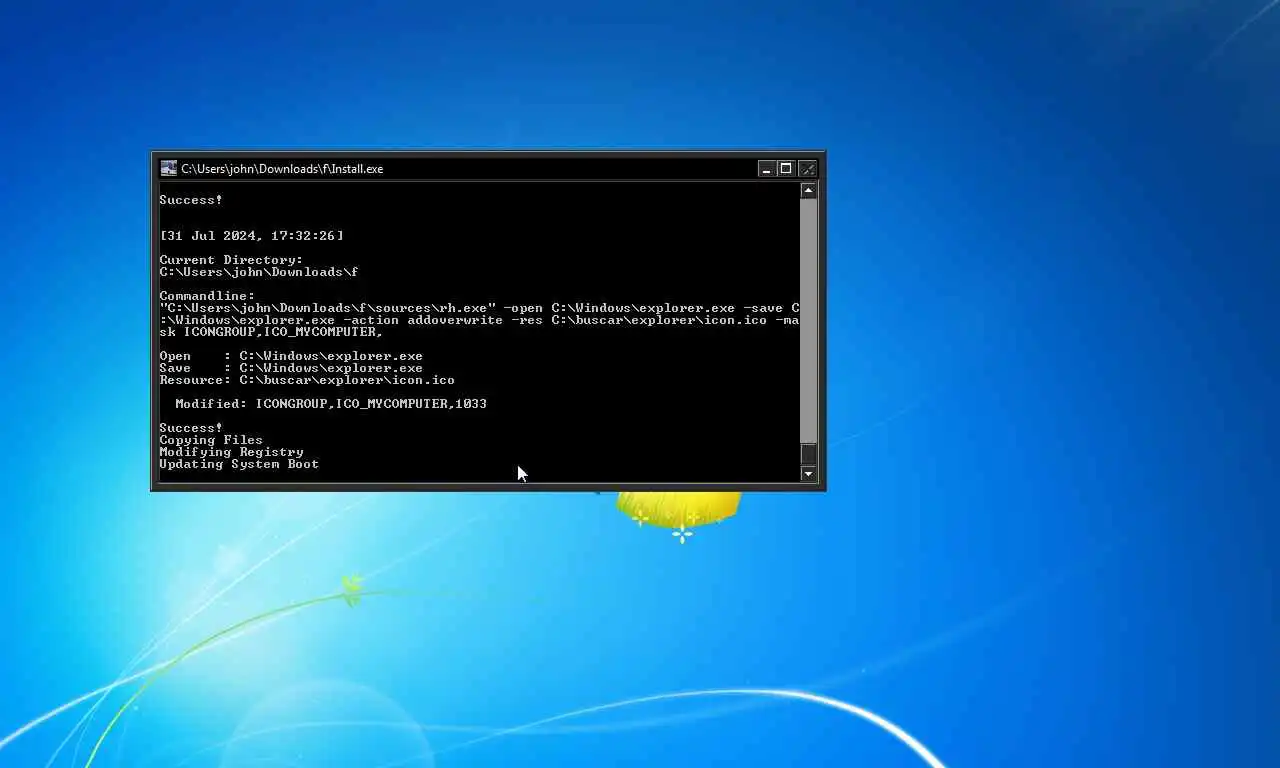Click the Install.exe window title text

(282, 169)
